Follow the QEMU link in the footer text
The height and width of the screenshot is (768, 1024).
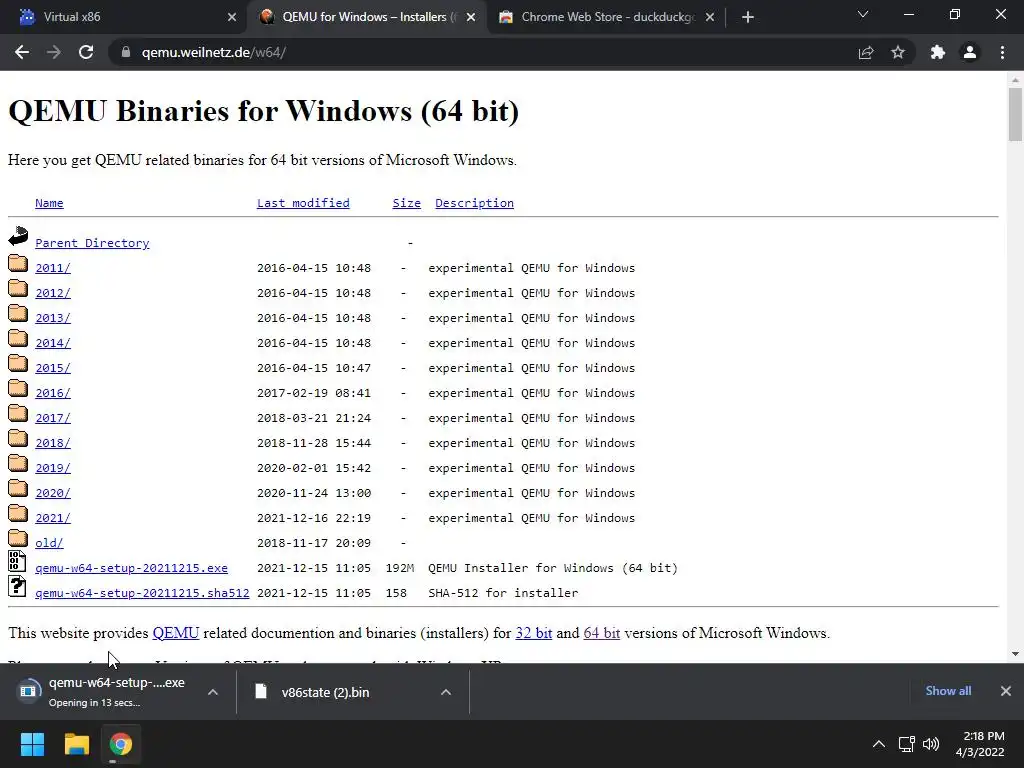coord(176,633)
